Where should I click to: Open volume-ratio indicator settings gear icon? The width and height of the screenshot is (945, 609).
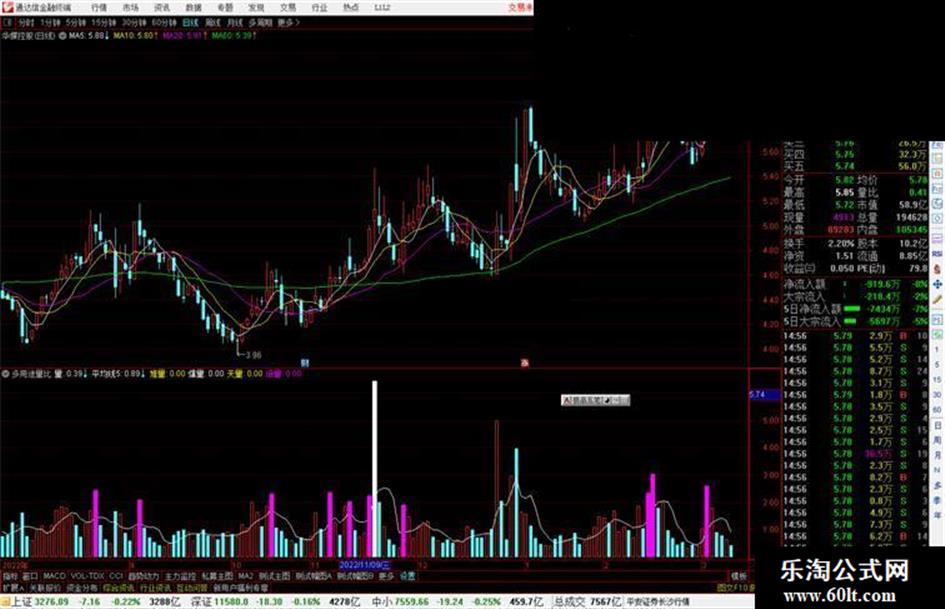click(x=5, y=374)
